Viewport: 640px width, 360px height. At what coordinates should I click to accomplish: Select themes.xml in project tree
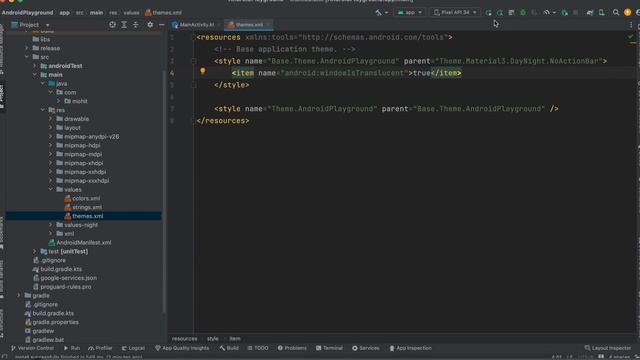[x=84, y=216]
